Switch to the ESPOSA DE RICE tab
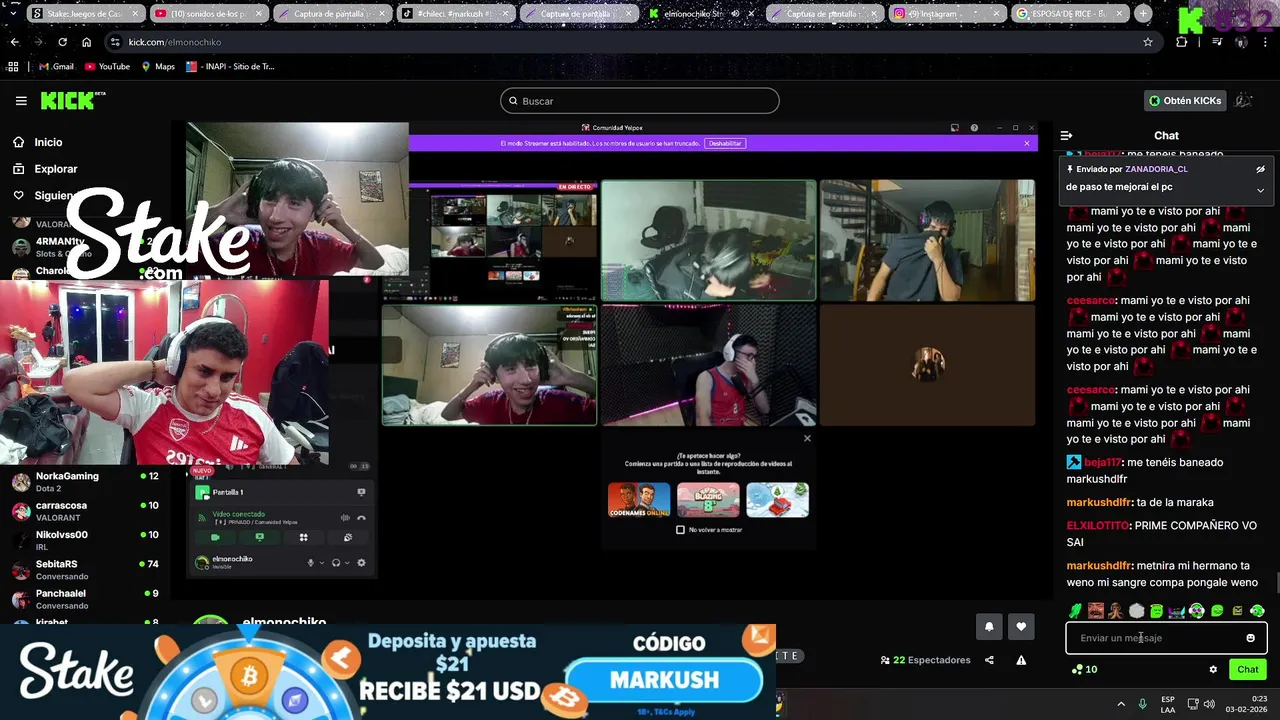 point(1069,14)
